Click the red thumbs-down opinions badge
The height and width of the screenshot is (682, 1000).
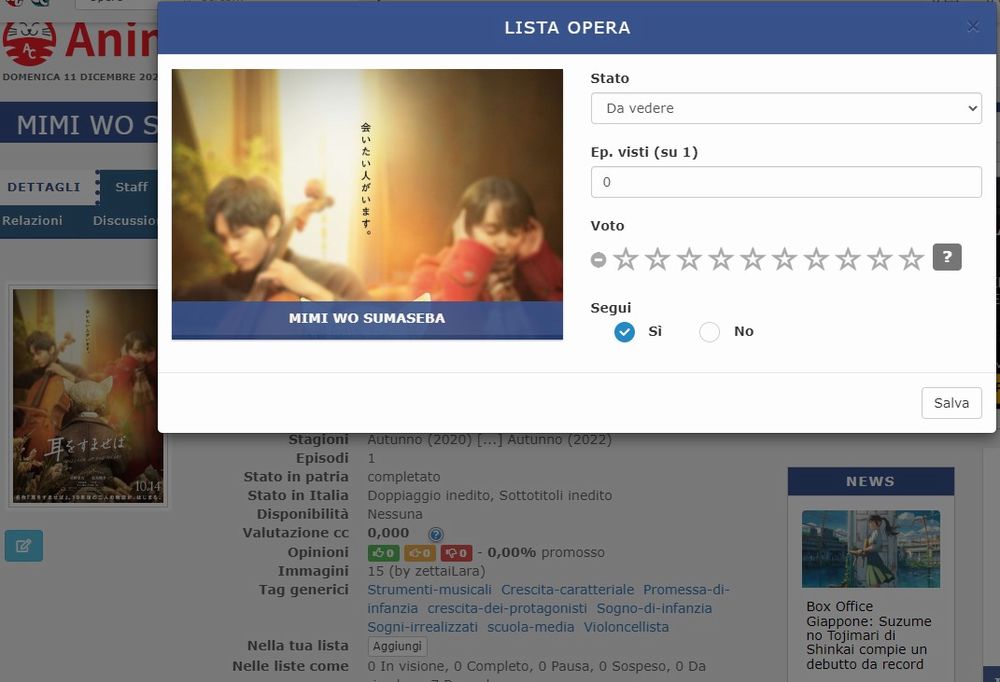click(456, 553)
